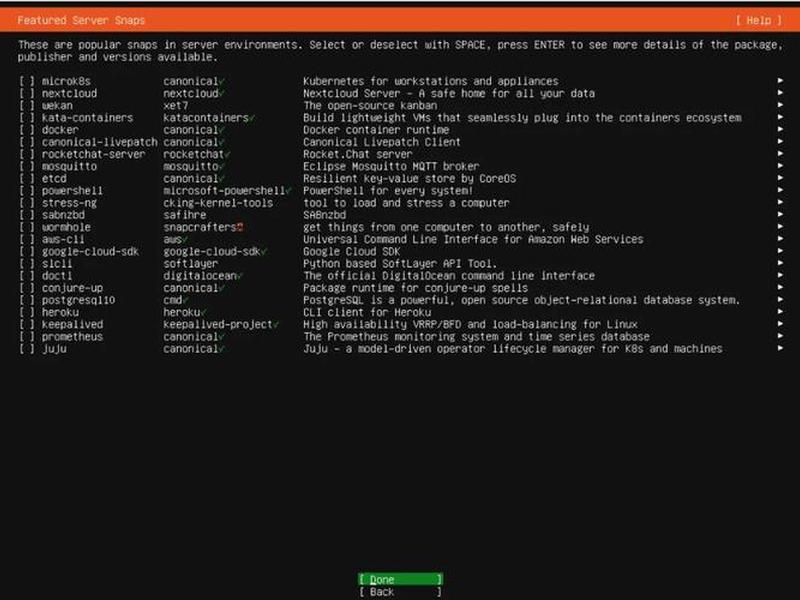Click publisher name snapcrafters

200,227
